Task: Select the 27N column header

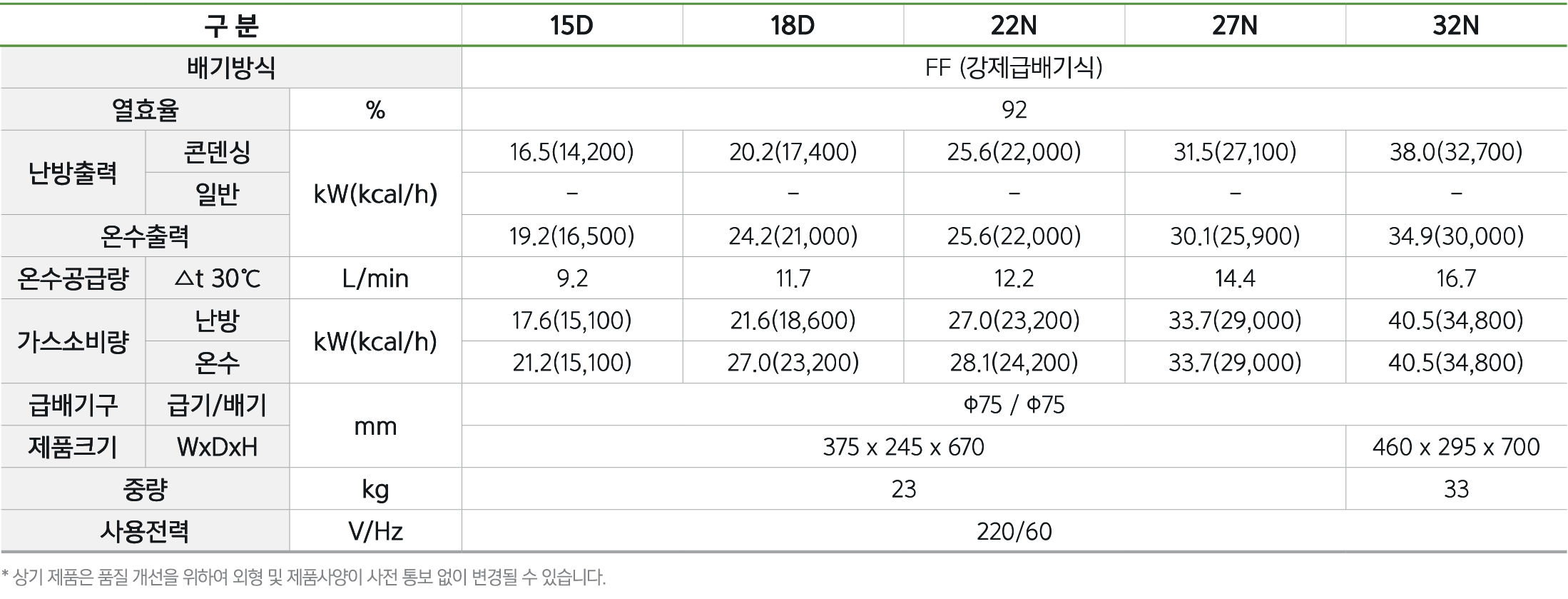Action: (x=1235, y=26)
